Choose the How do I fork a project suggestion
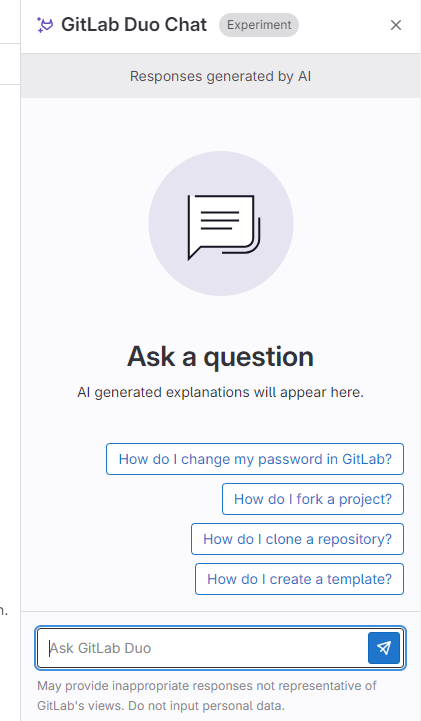The image size is (421, 721). click(x=313, y=499)
